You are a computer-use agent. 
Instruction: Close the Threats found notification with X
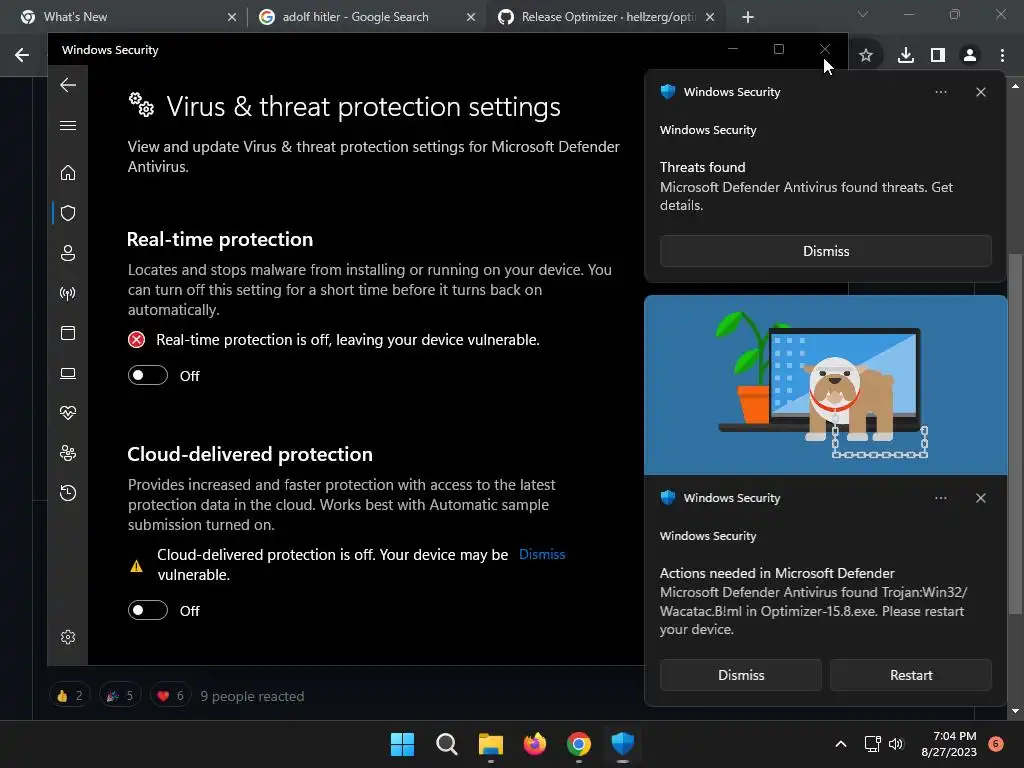point(980,92)
